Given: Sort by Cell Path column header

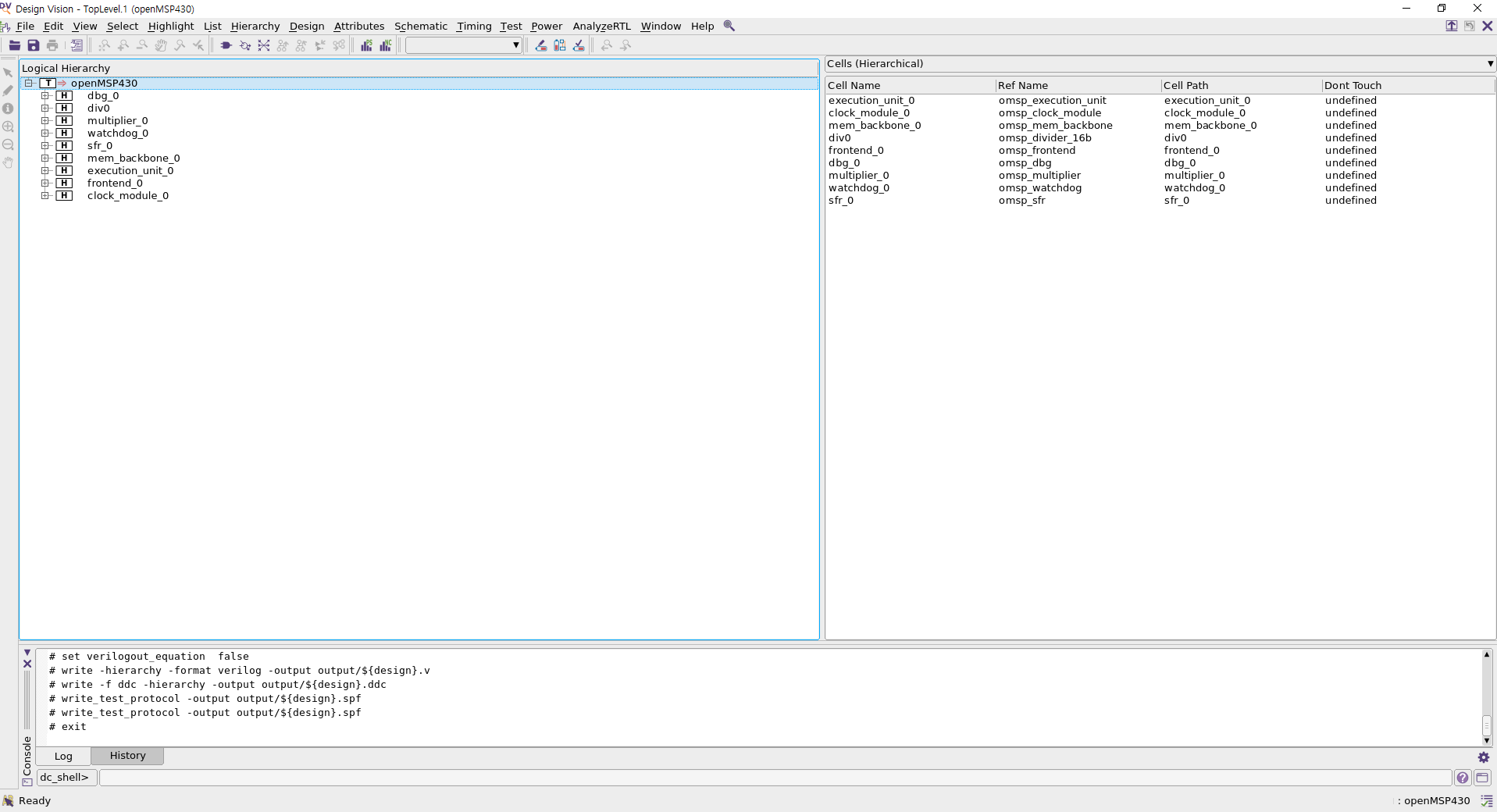Looking at the screenshot, I should 1241,86.
